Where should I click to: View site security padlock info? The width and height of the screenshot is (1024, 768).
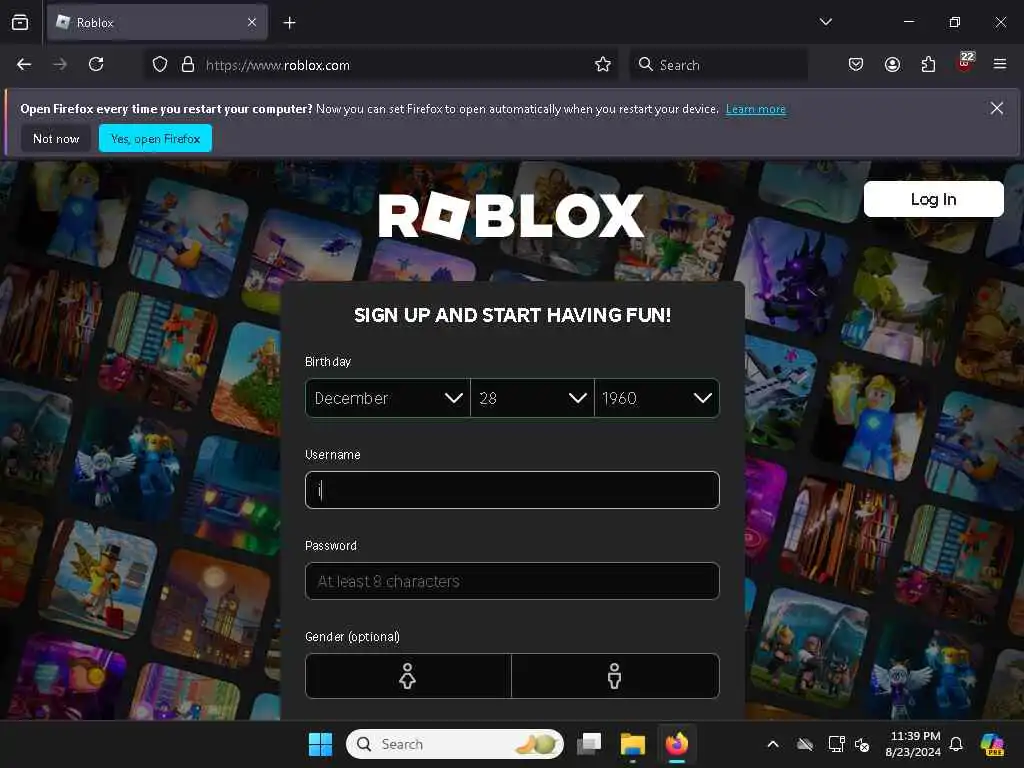point(188,65)
